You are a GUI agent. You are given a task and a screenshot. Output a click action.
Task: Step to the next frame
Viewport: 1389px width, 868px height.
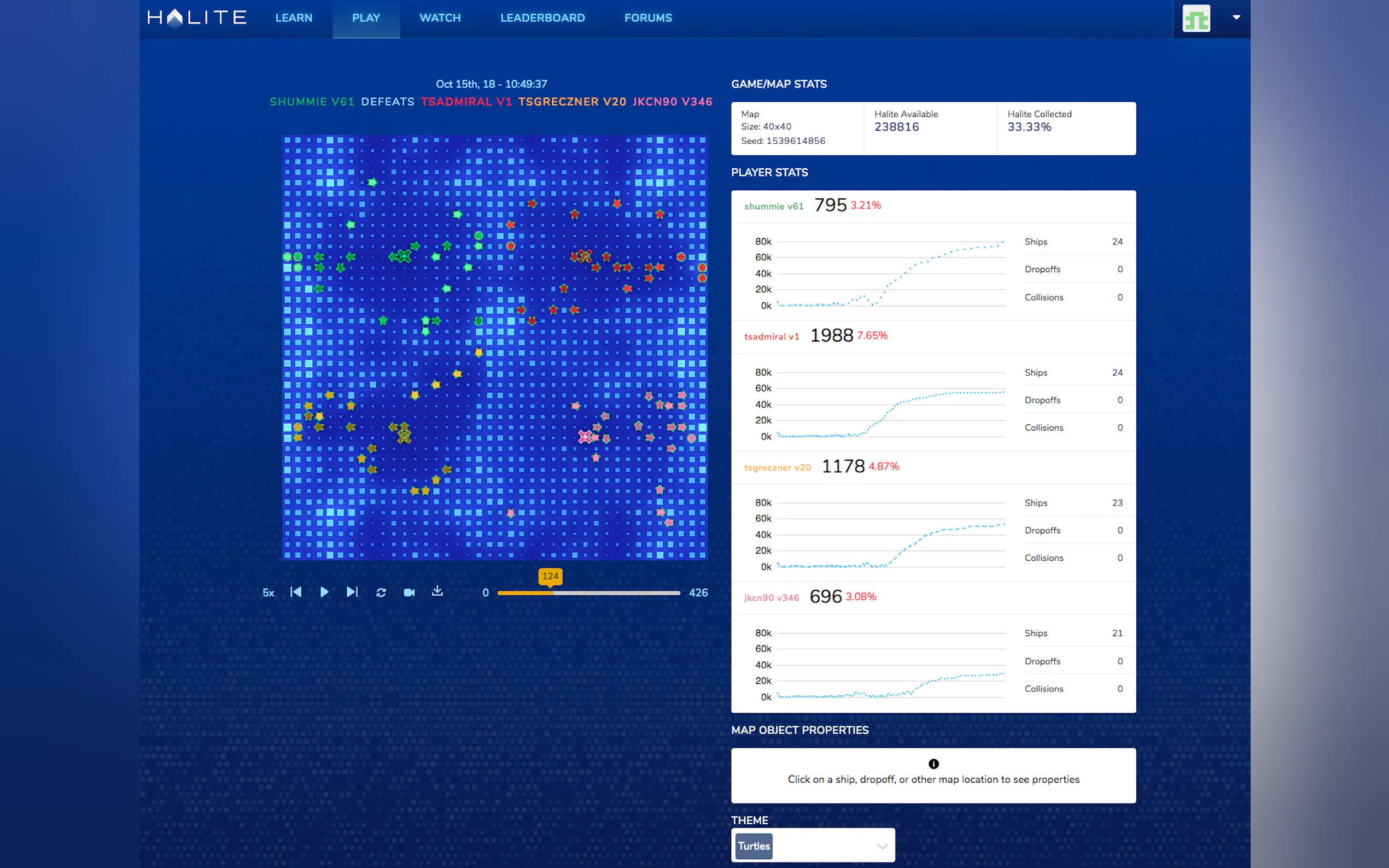(x=352, y=592)
